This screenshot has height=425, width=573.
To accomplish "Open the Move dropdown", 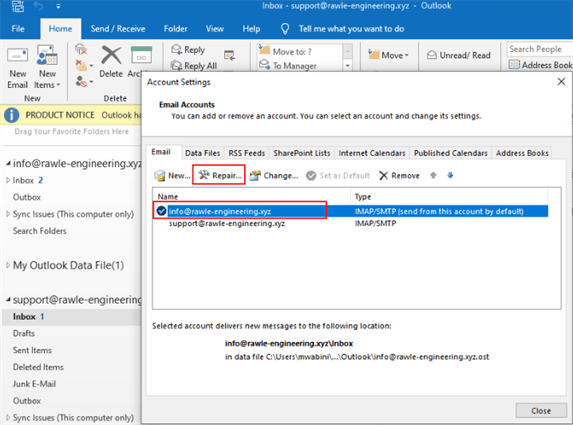I will (x=388, y=55).
